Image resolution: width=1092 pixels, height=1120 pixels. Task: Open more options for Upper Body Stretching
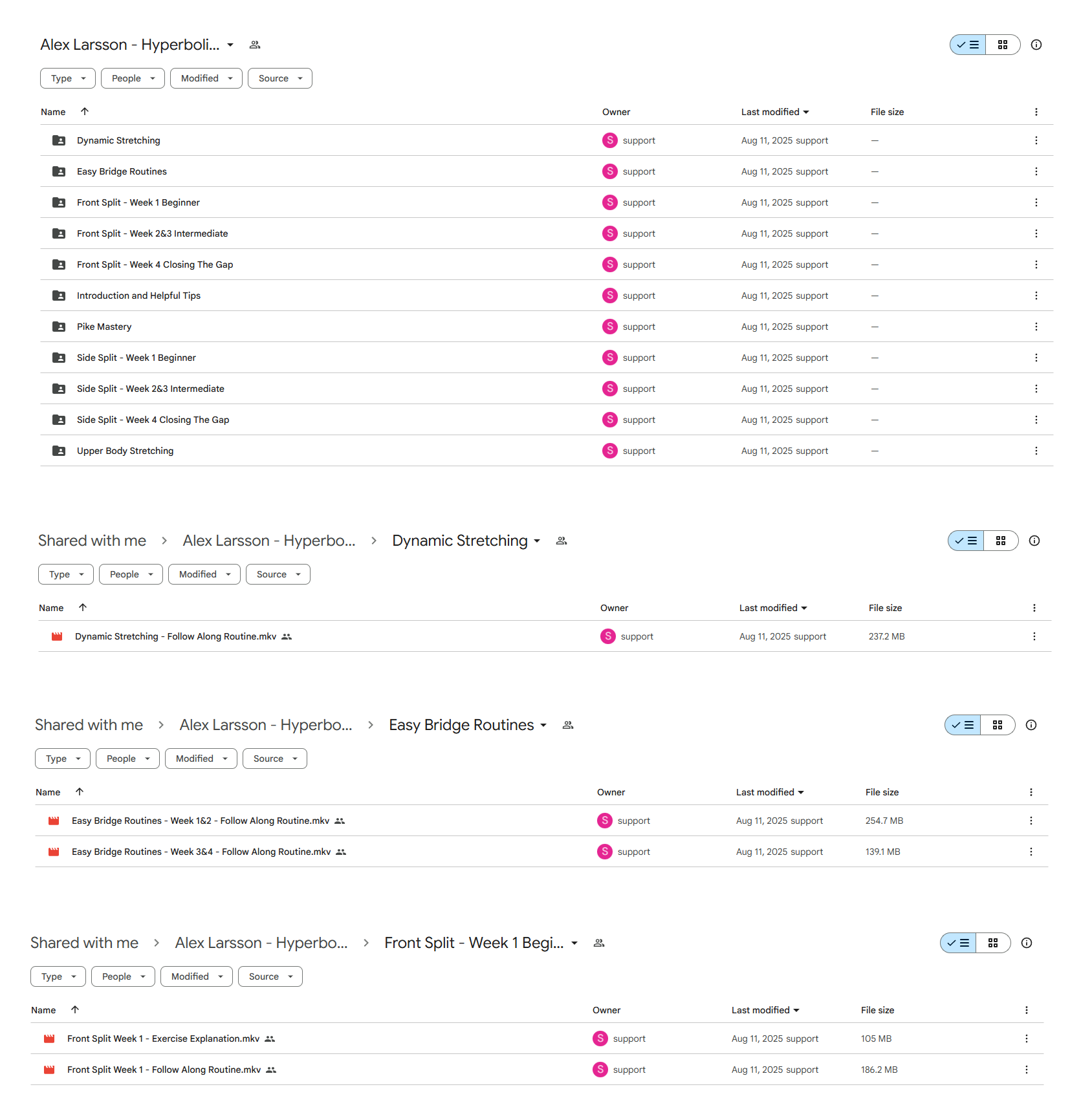click(1036, 451)
